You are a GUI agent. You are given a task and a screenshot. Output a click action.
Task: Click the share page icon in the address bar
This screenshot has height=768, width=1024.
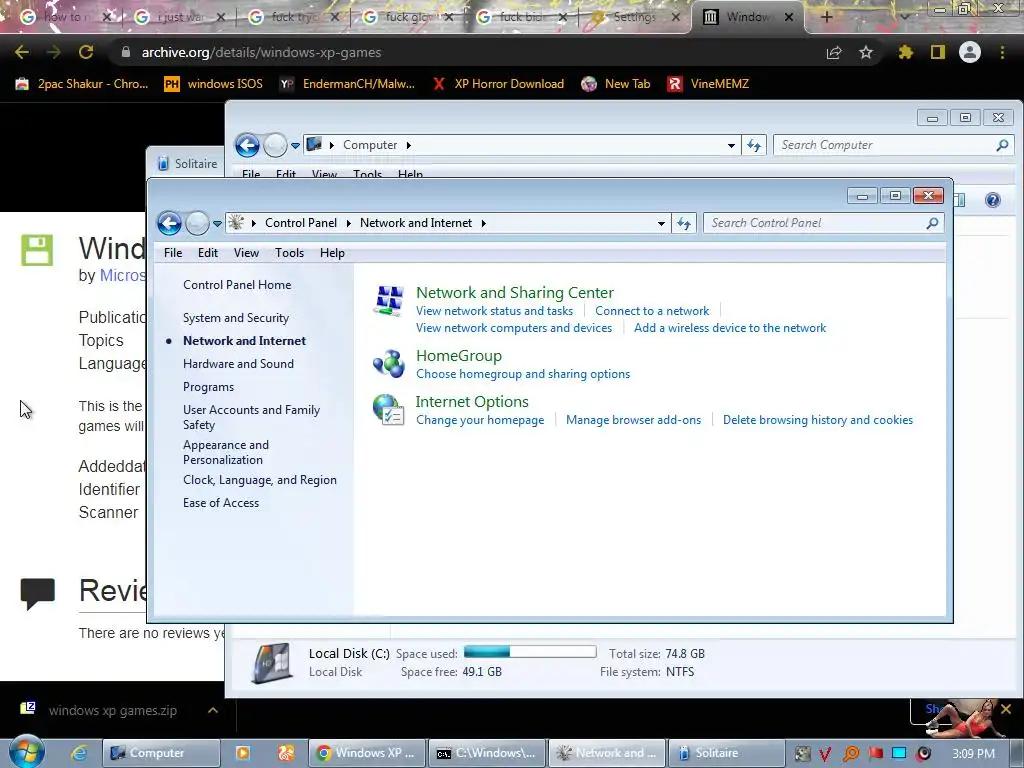click(834, 52)
